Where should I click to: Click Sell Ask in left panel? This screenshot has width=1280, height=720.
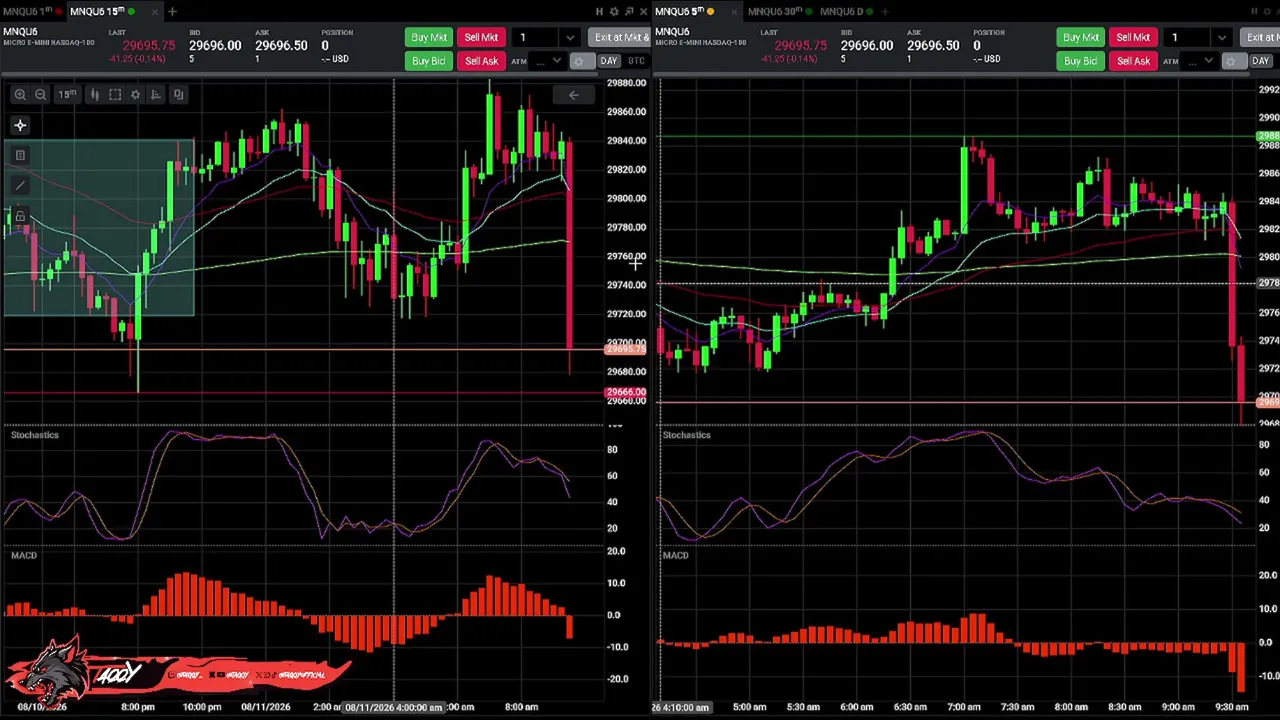pyautogui.click(x=481, y=61)
